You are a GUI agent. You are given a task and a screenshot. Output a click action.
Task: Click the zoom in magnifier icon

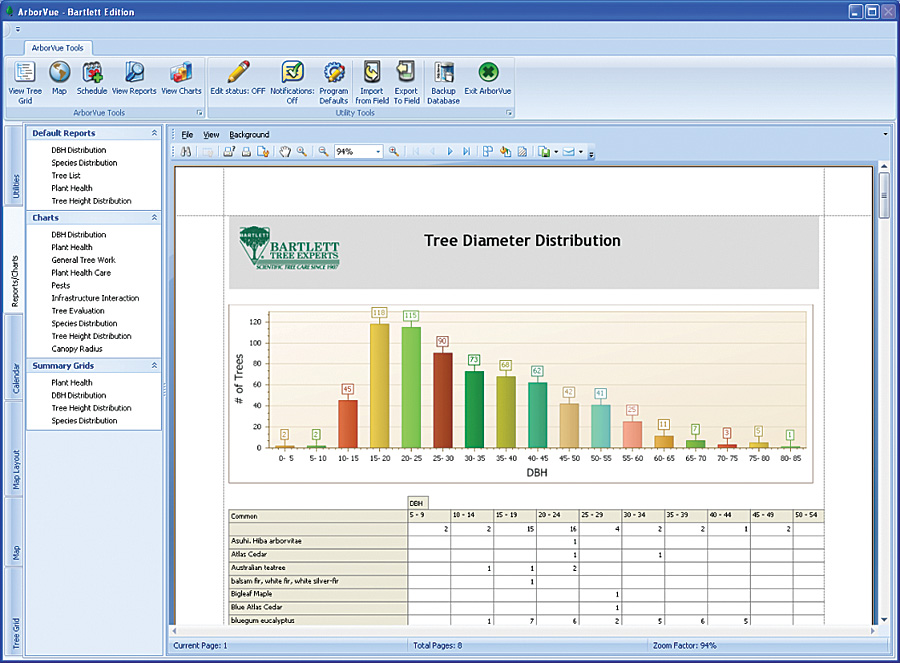(x=394, y=152)
